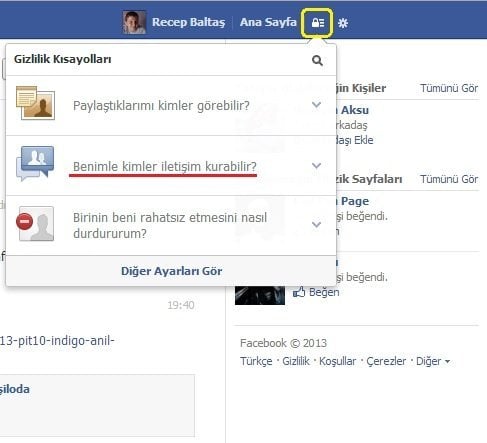Click the block user icon
Screen dimensions: 487x443
click(35, 223)
